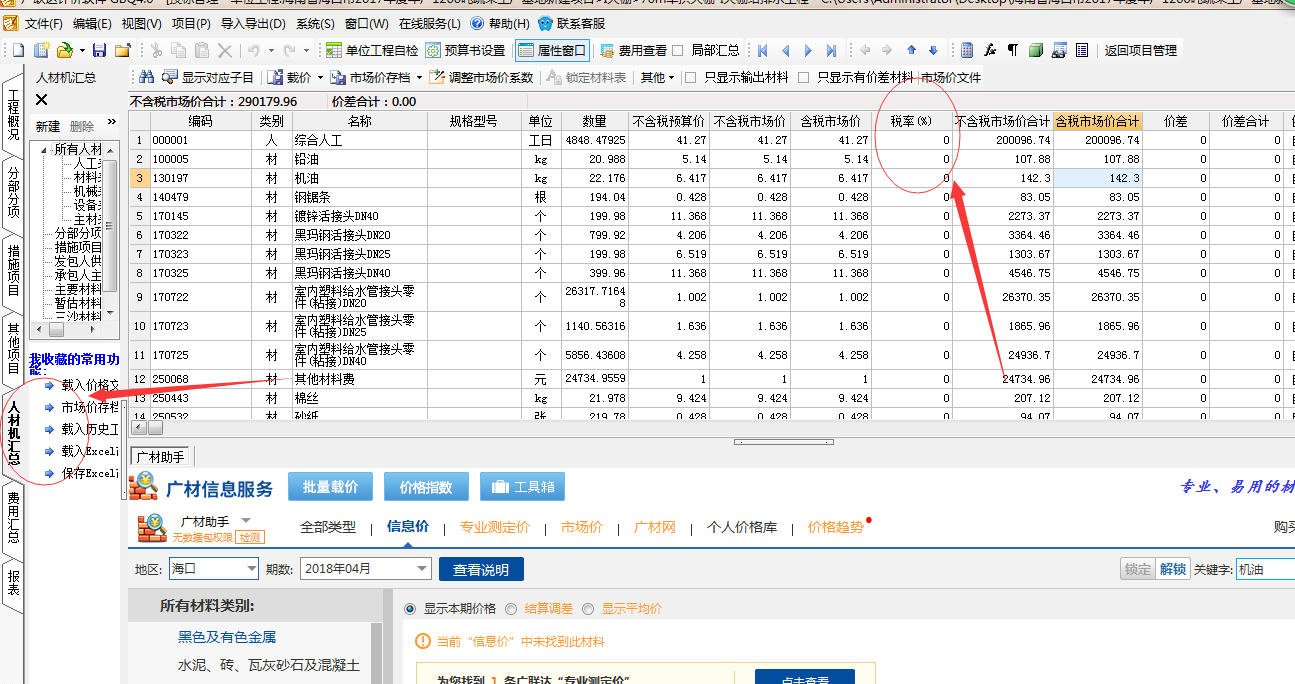Open the 导入导出(D) menu
1295x684 pixels.
pos(252,23)
